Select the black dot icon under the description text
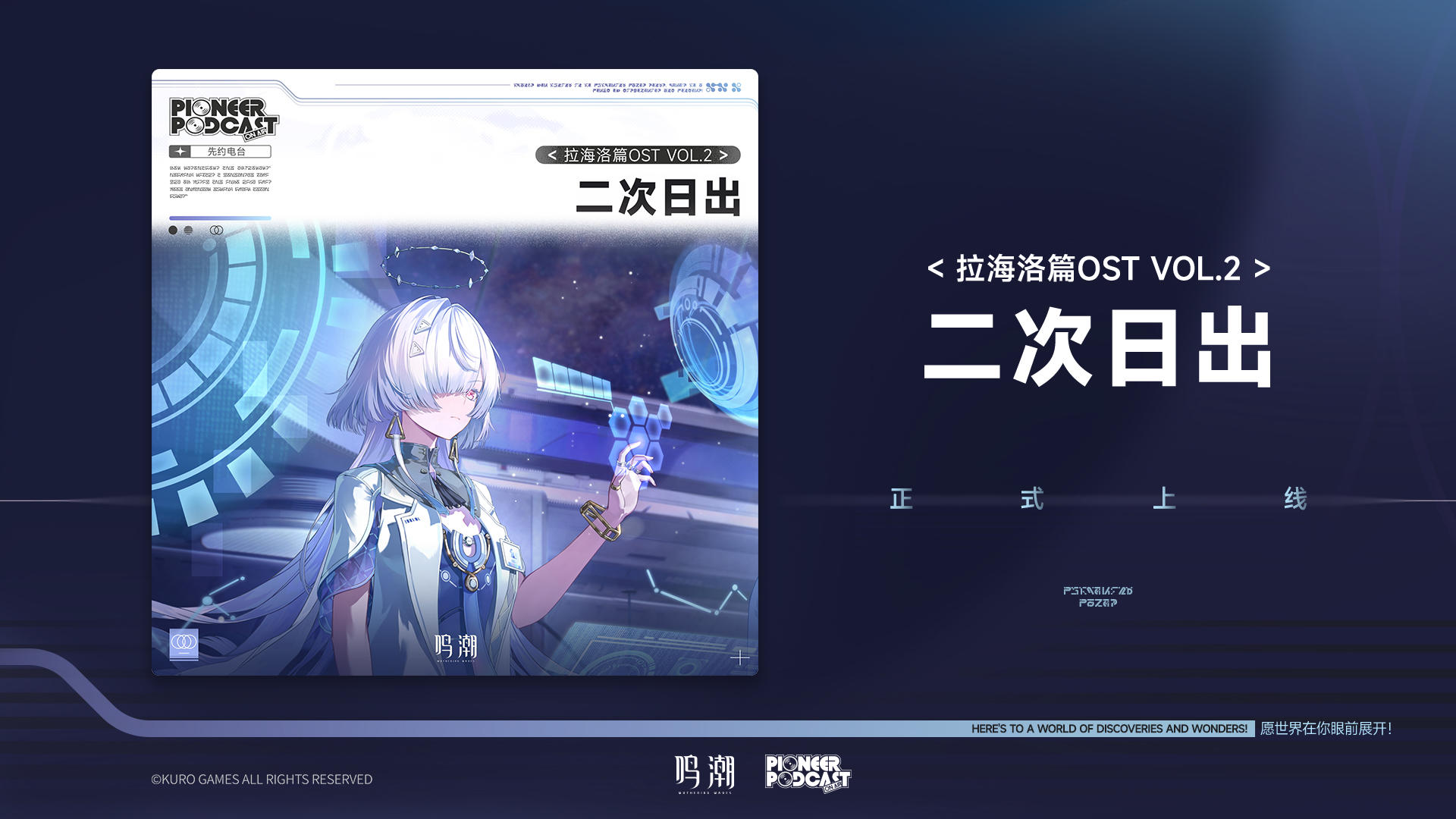 click(173, 229)
